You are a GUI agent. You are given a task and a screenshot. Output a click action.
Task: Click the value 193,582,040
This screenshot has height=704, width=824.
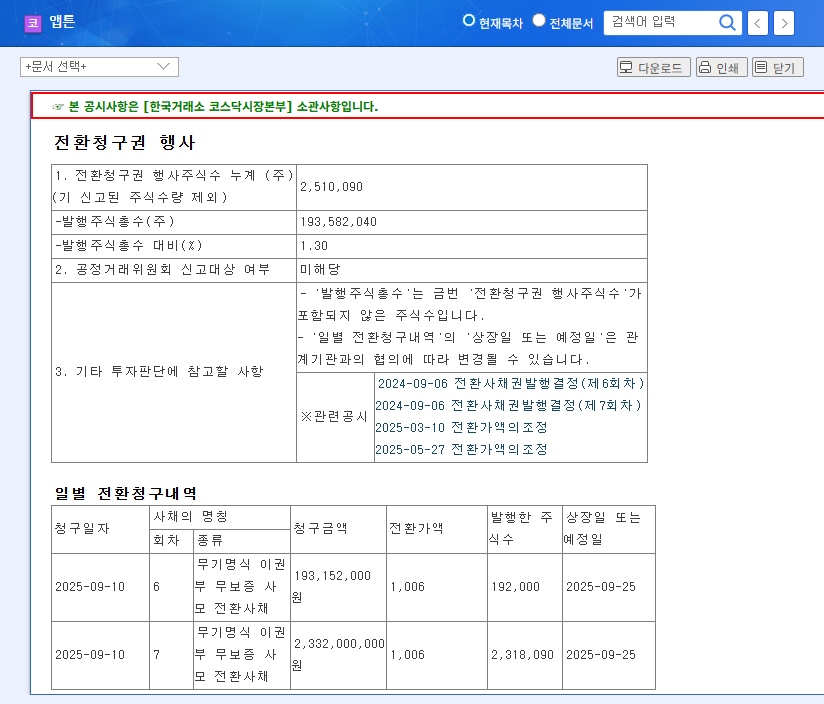tap(338, 222)
